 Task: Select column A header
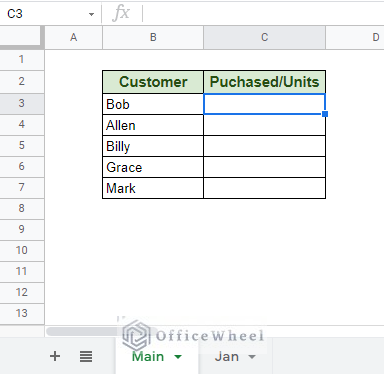[74, 37]
